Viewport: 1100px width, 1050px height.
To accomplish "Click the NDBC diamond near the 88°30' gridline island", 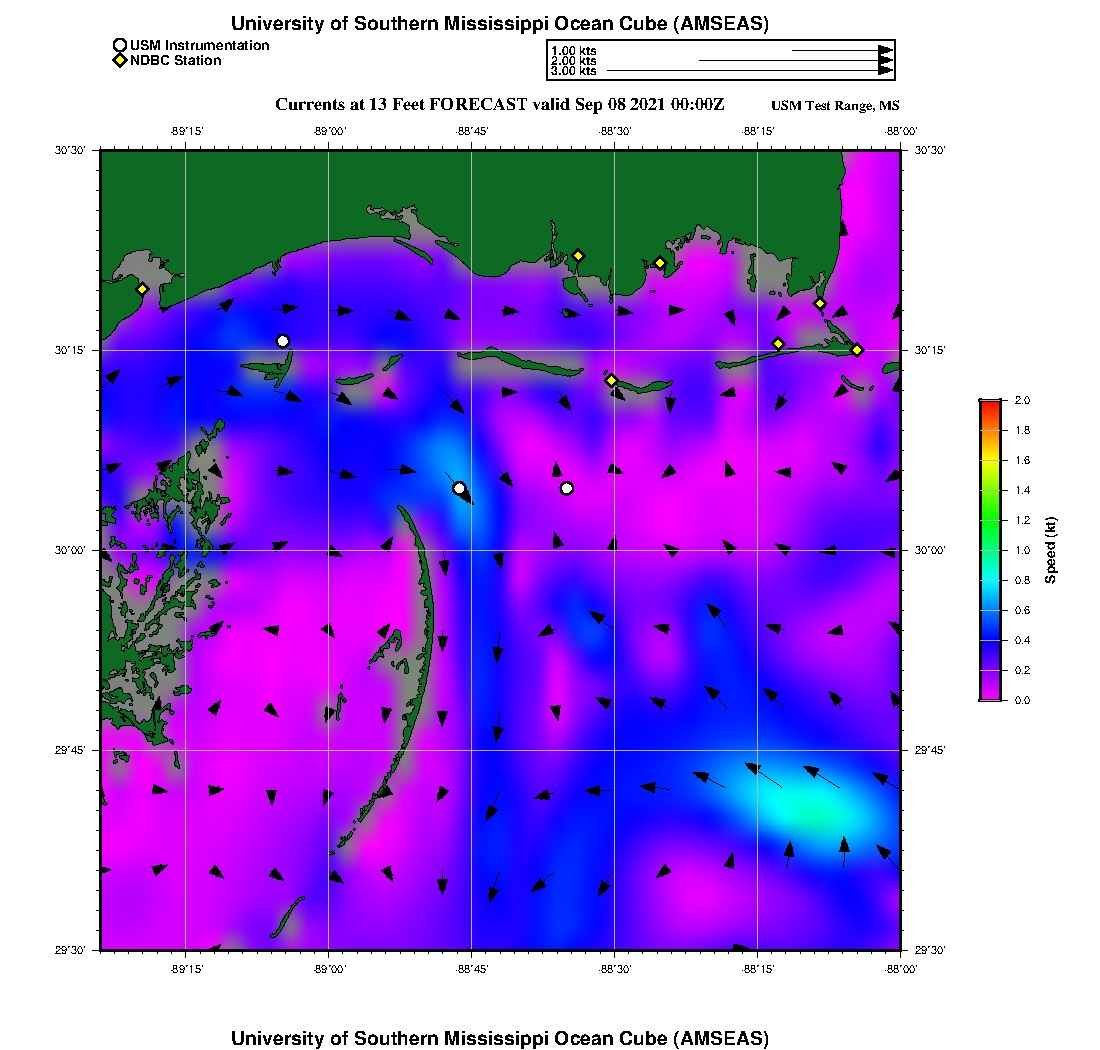I will pyautogui.click(x=611, y=380).
